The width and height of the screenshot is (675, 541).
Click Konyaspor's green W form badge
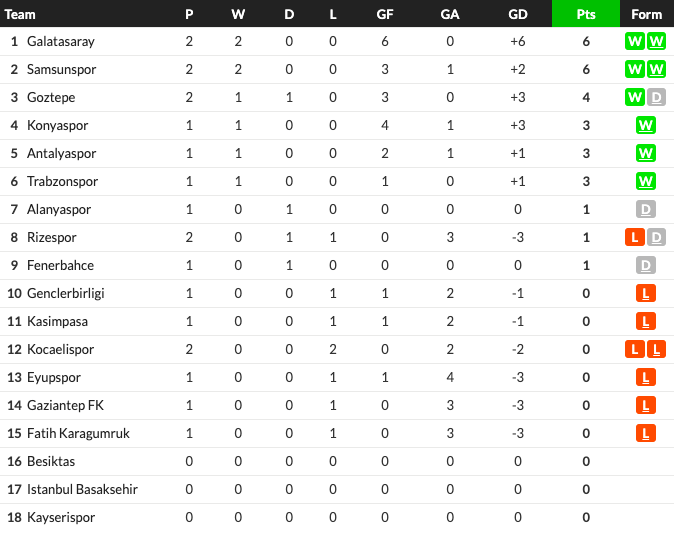pos(646,125)
